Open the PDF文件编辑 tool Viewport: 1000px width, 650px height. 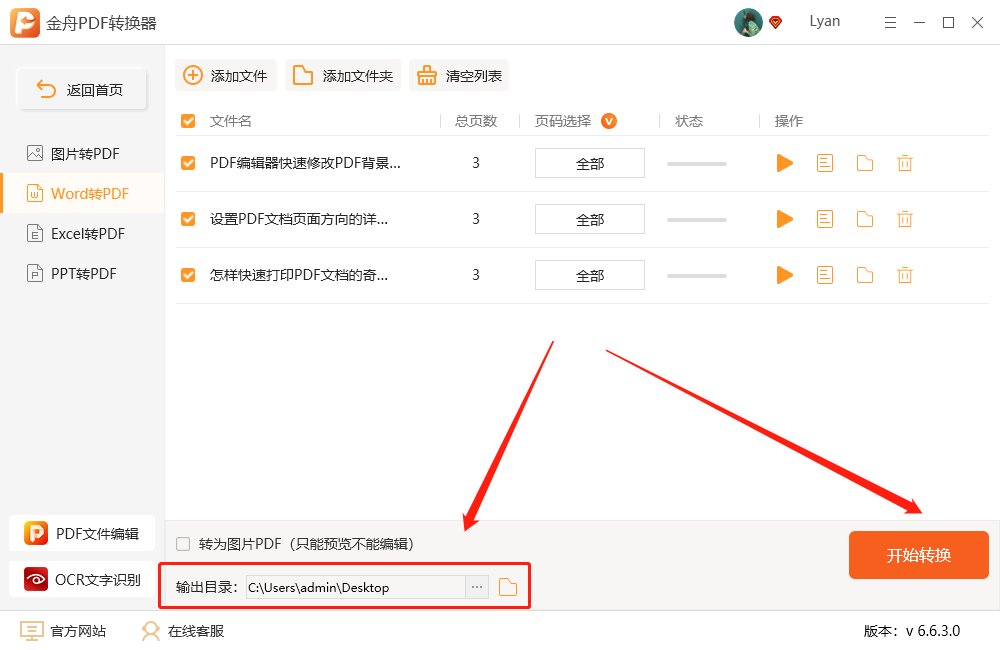click(x=82, y=533)
